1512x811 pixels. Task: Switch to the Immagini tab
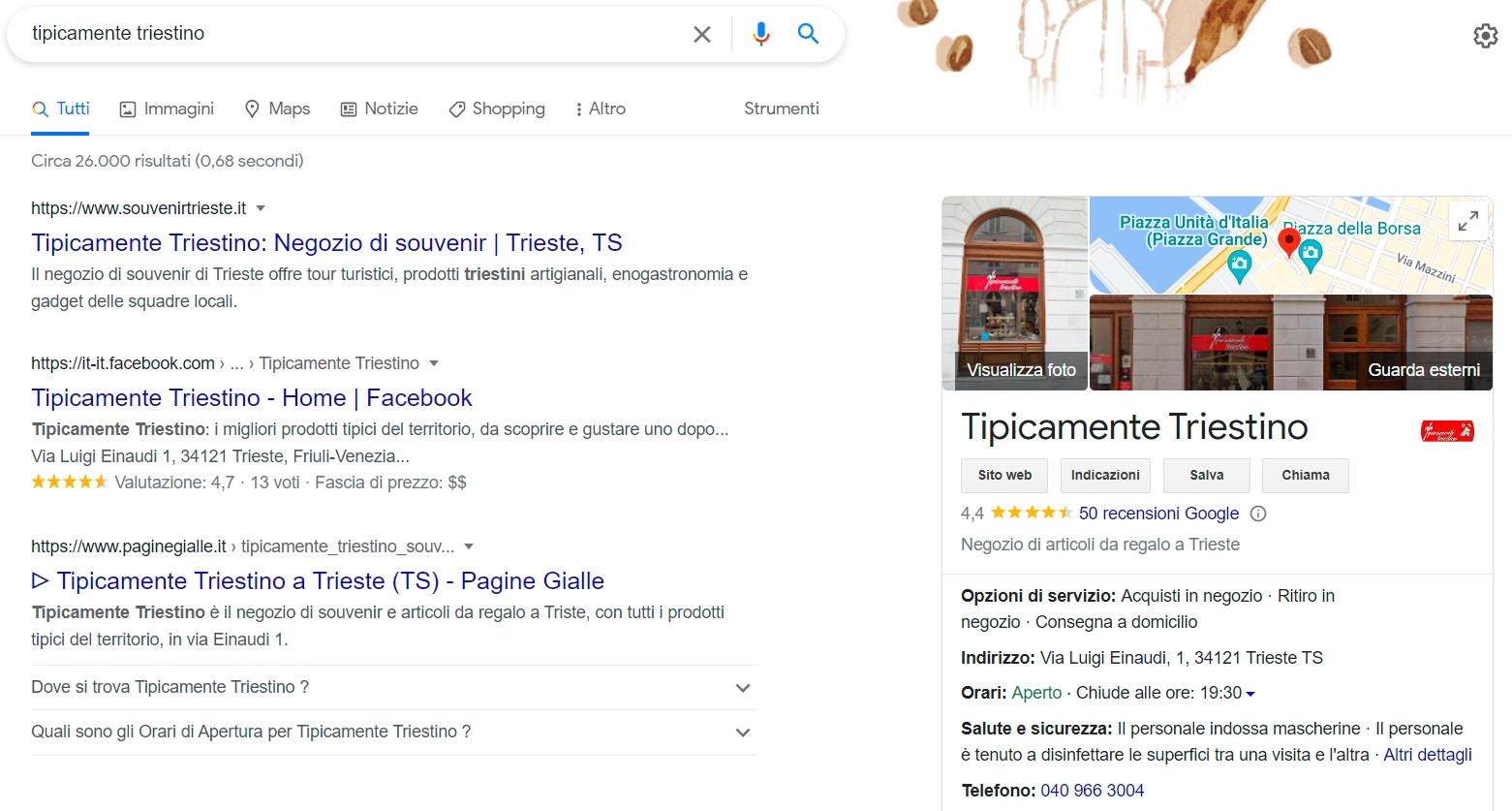tap(167, 109)
